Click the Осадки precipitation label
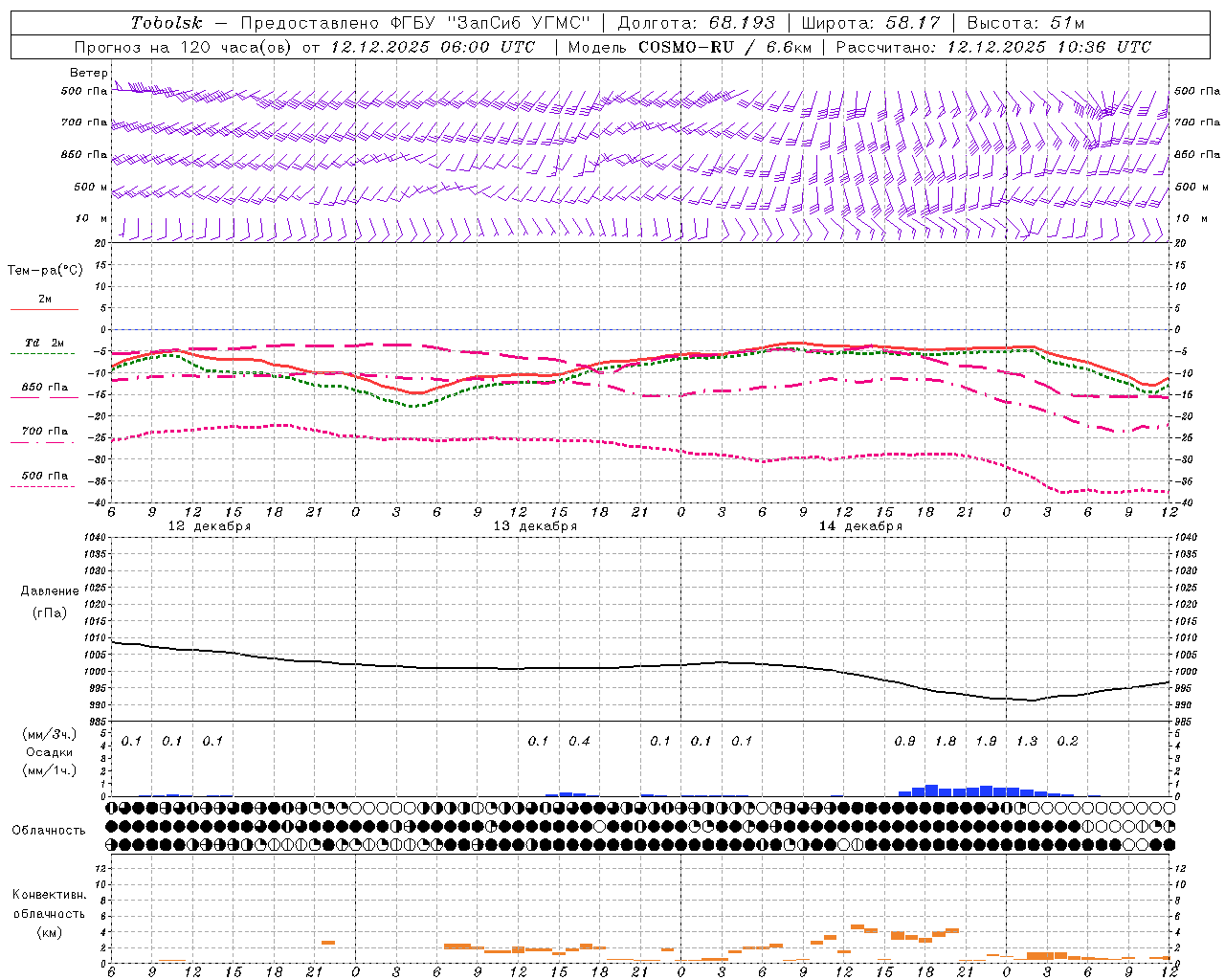 click(49, 752)
